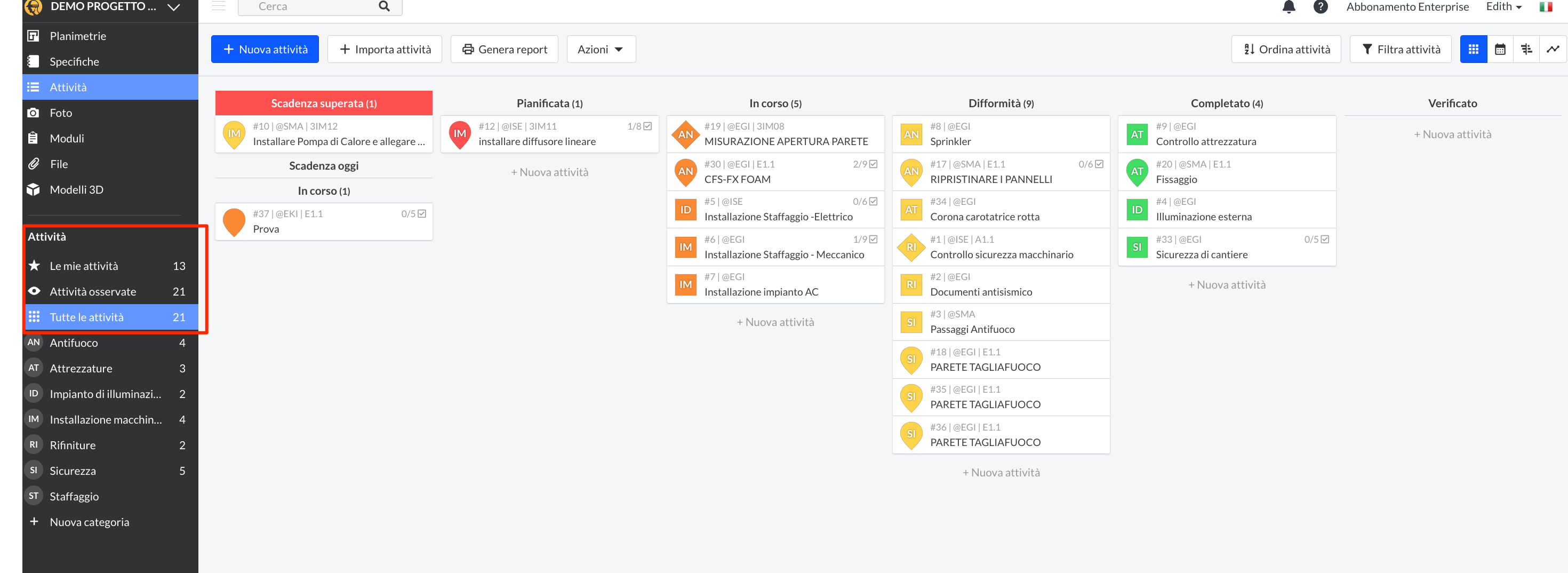Click the plus icon beside Nuova categoria
The width and height of the screenshot is (1568, 573).
tap(34, 521)
